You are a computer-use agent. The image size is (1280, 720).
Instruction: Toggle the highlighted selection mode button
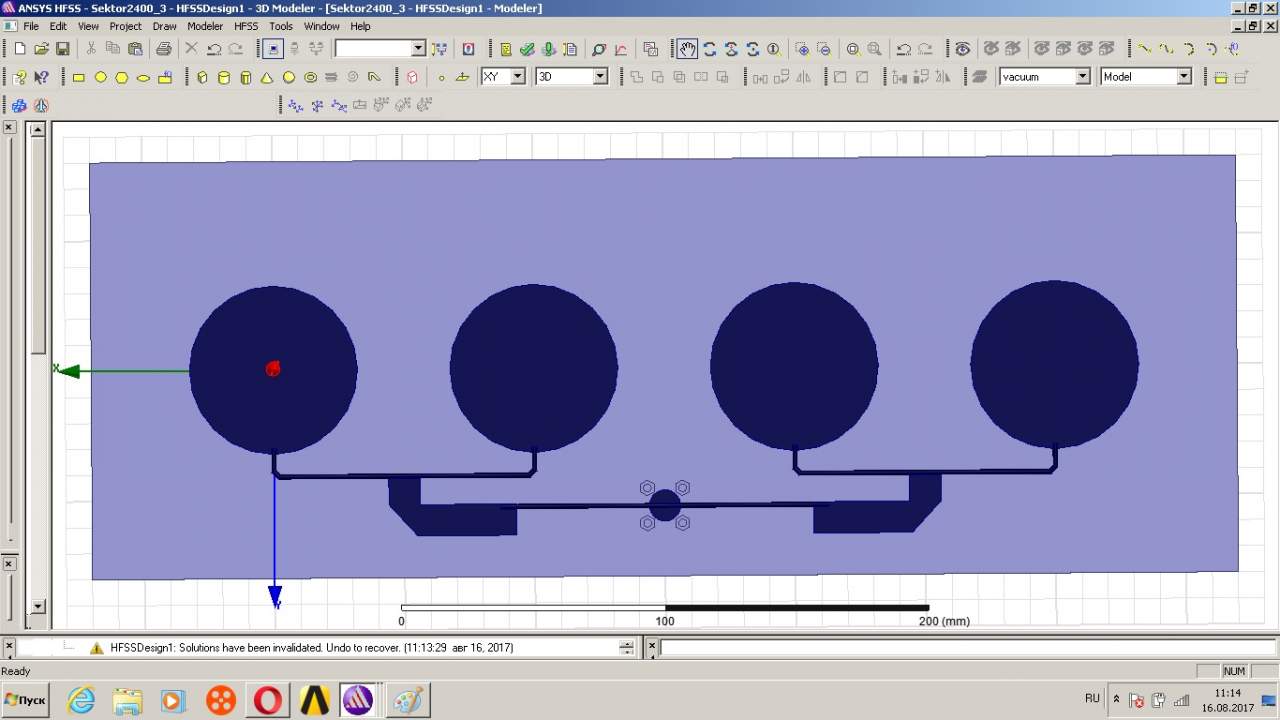[272, 49]
